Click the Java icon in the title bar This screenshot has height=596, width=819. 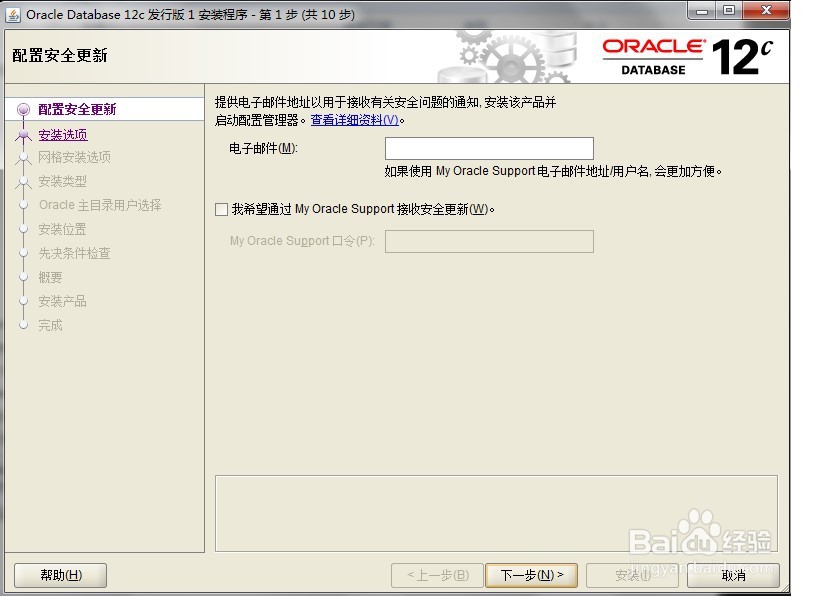(x=13, y=15)
